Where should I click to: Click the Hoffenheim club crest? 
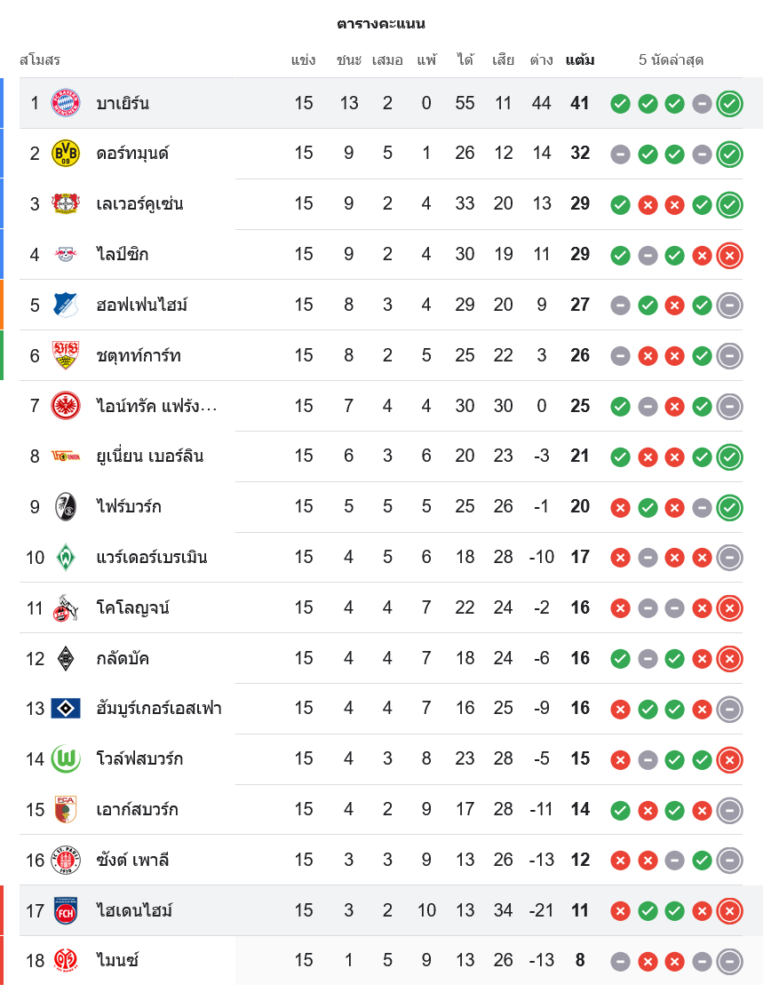(66, 305)
